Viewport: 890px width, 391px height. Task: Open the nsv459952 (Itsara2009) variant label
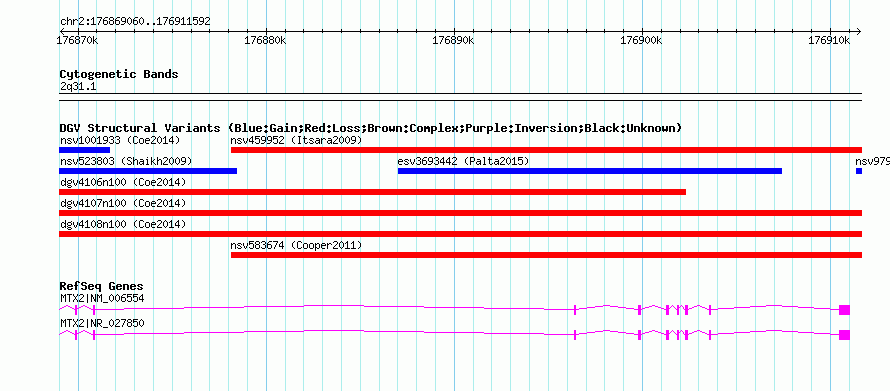click(x=296, y=140)
